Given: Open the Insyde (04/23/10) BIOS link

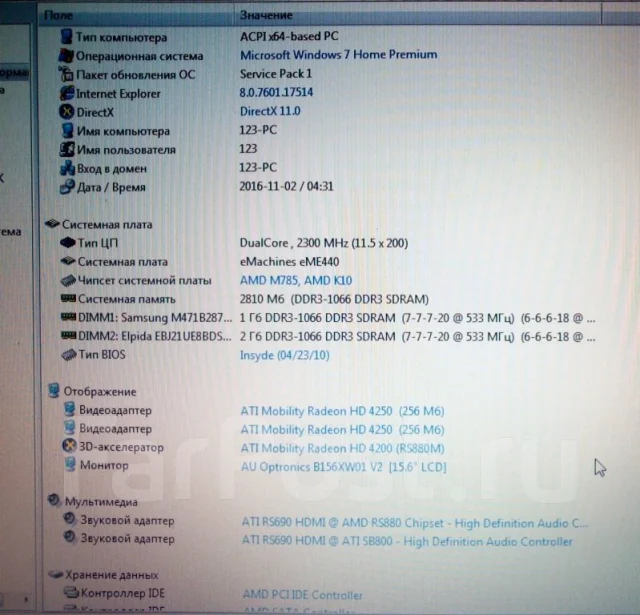Looking at the screenshot, I should point(284,355).
